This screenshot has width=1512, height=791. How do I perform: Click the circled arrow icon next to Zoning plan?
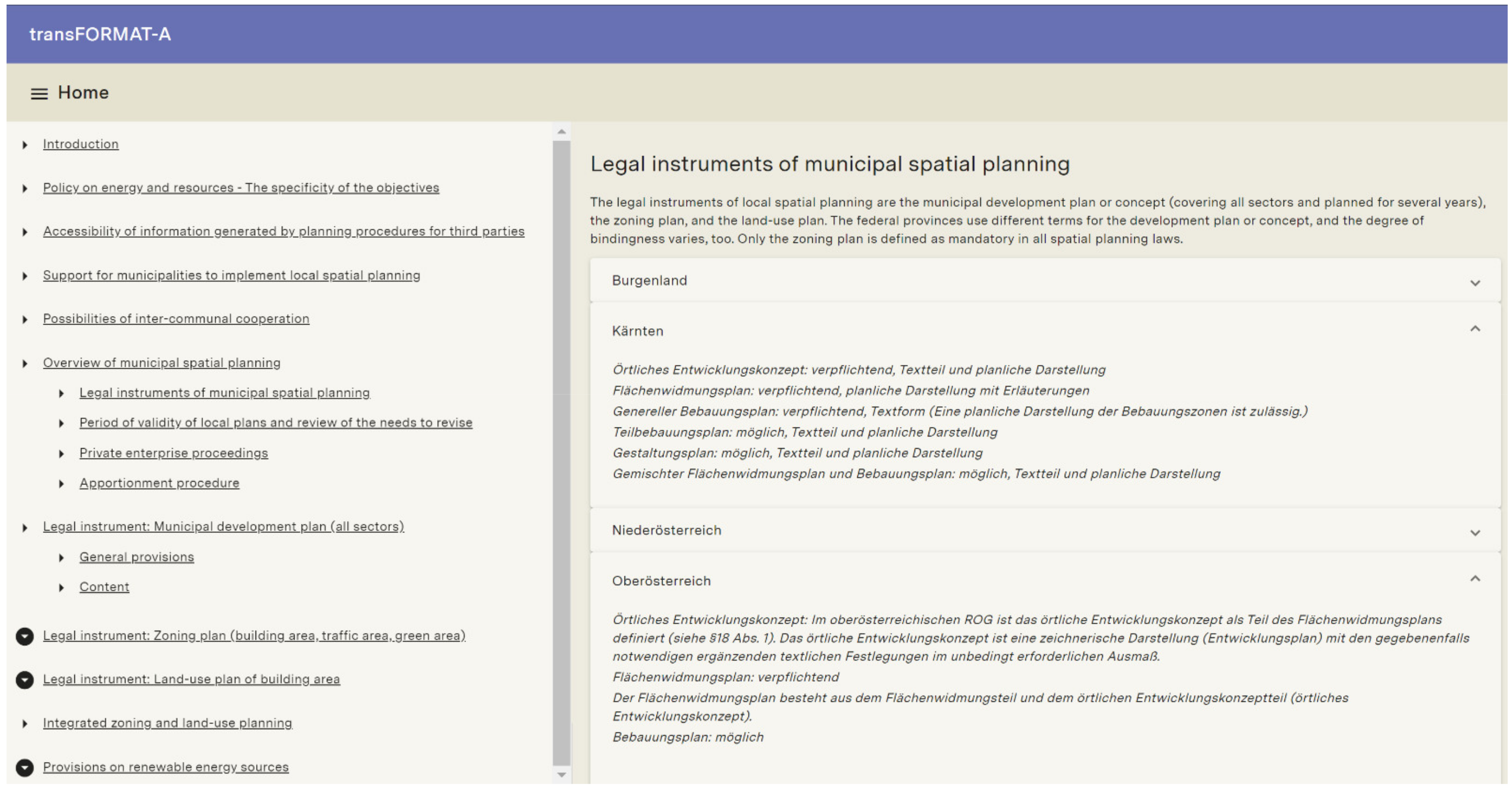25,636
